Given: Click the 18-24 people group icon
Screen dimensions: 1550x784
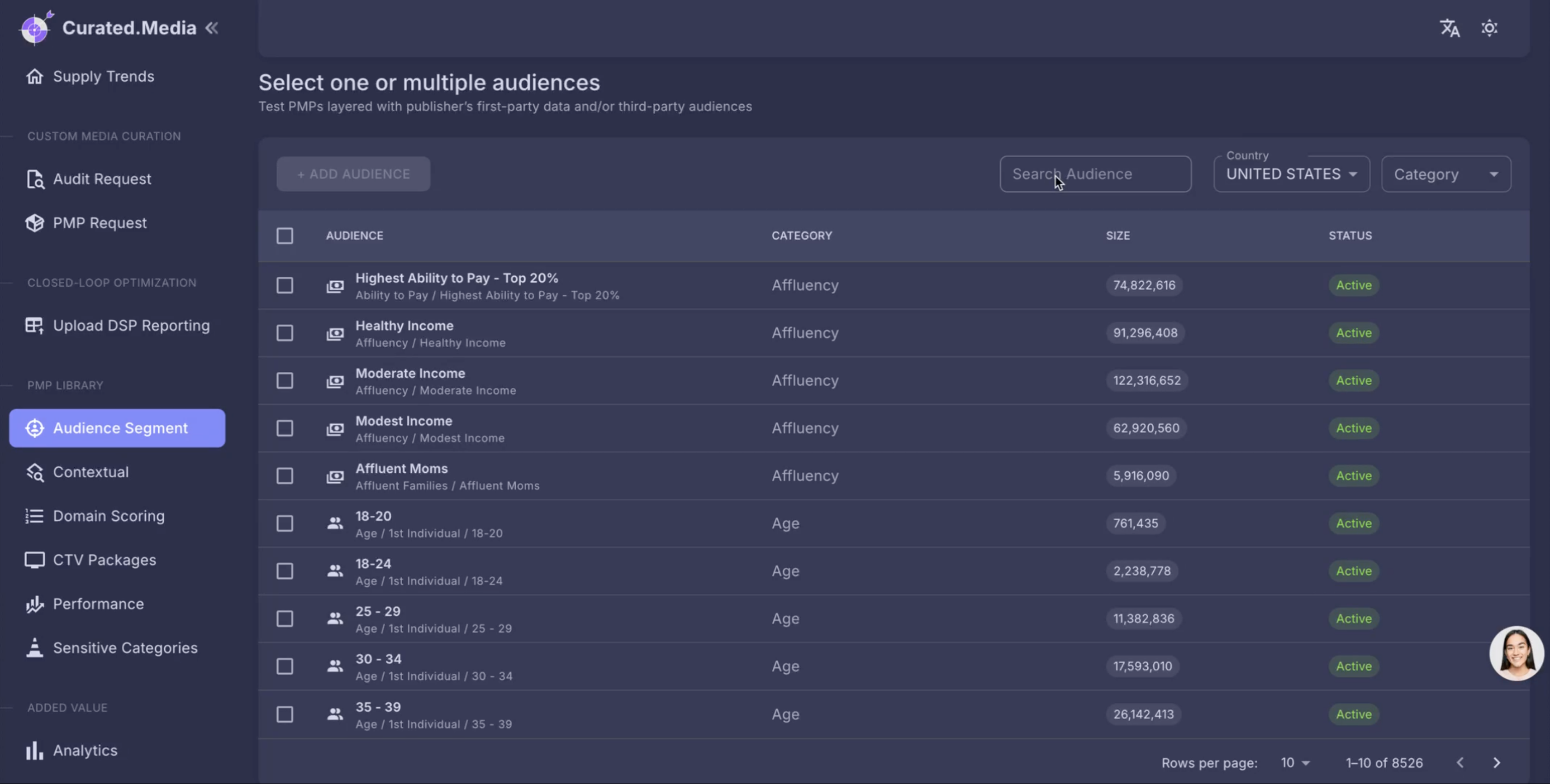Looking at the screenshot, I should click(335, 571).
